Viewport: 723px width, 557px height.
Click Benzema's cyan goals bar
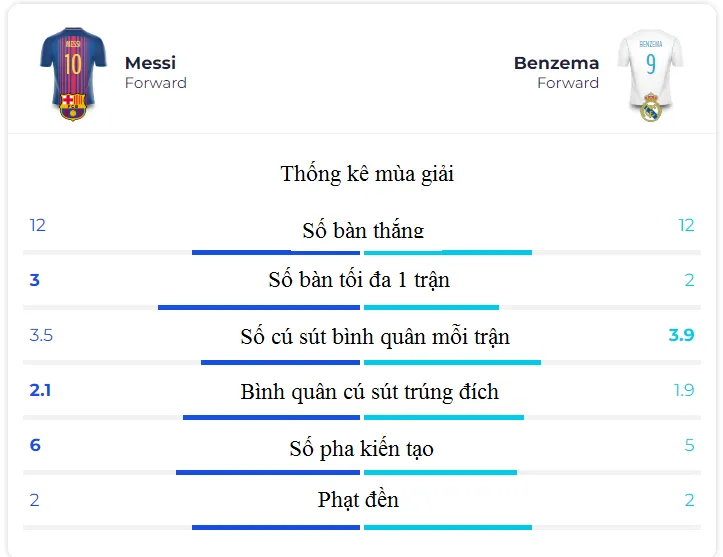(447, 252)
